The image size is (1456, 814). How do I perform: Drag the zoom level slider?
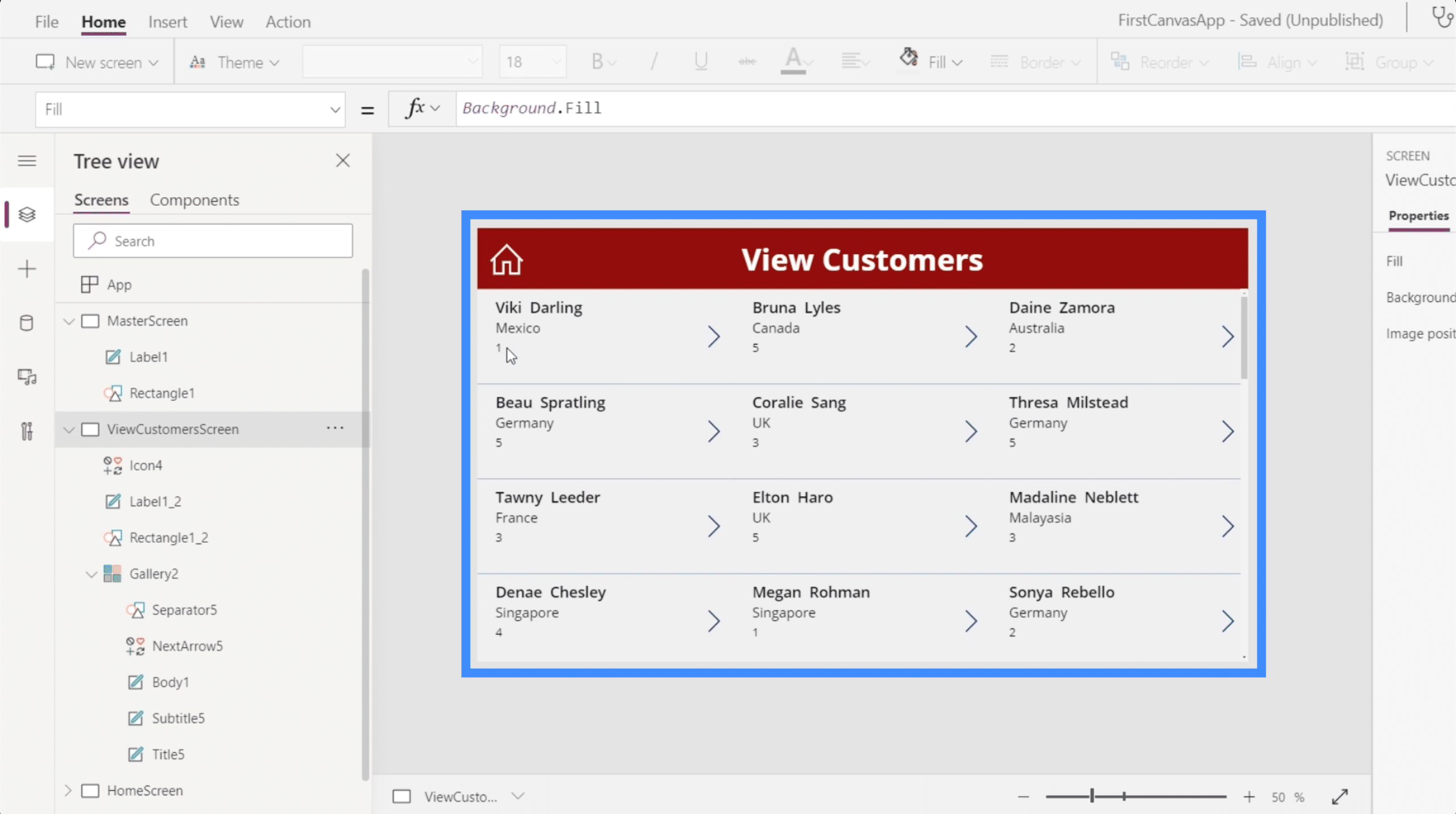pyautogui.click(x=1091, y=796)
